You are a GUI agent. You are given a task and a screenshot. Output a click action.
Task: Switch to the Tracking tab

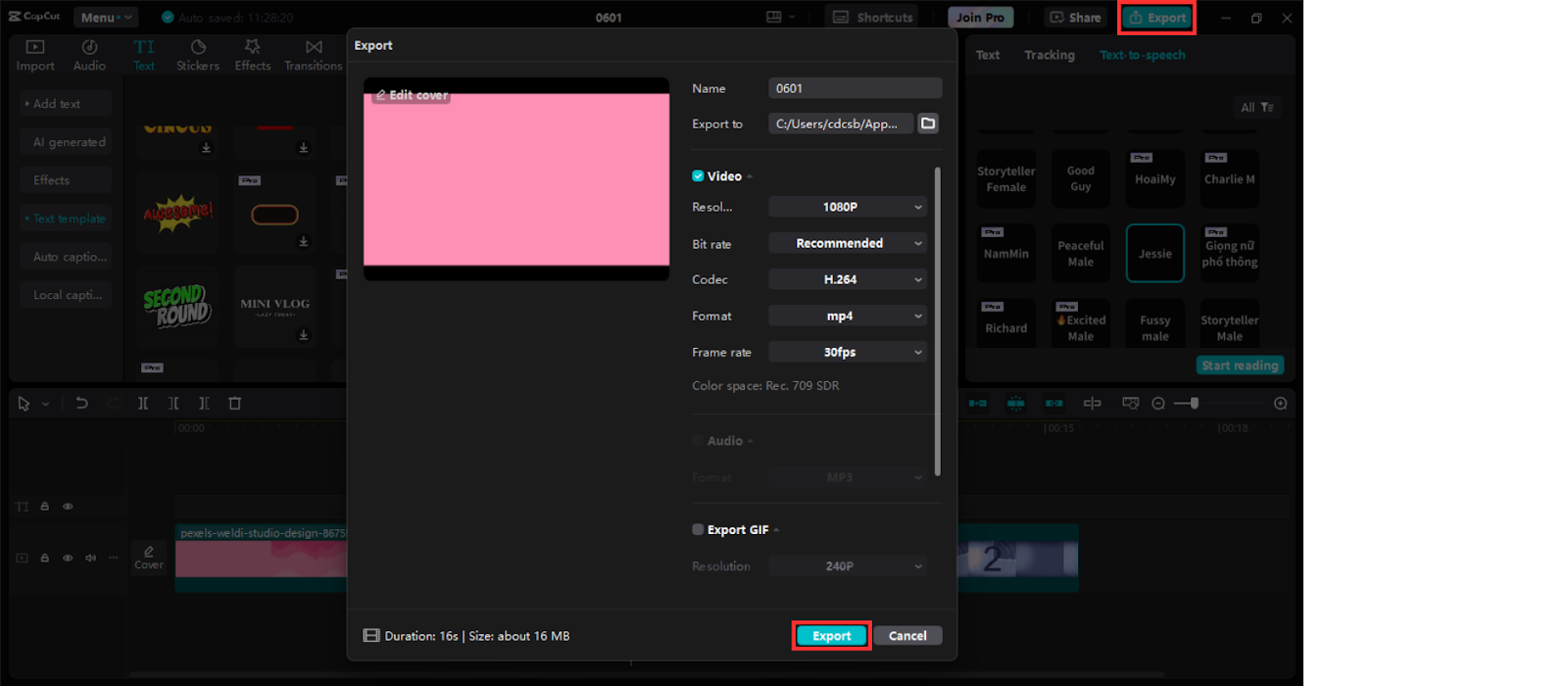pyautogui.click(x=1050, y=55)
